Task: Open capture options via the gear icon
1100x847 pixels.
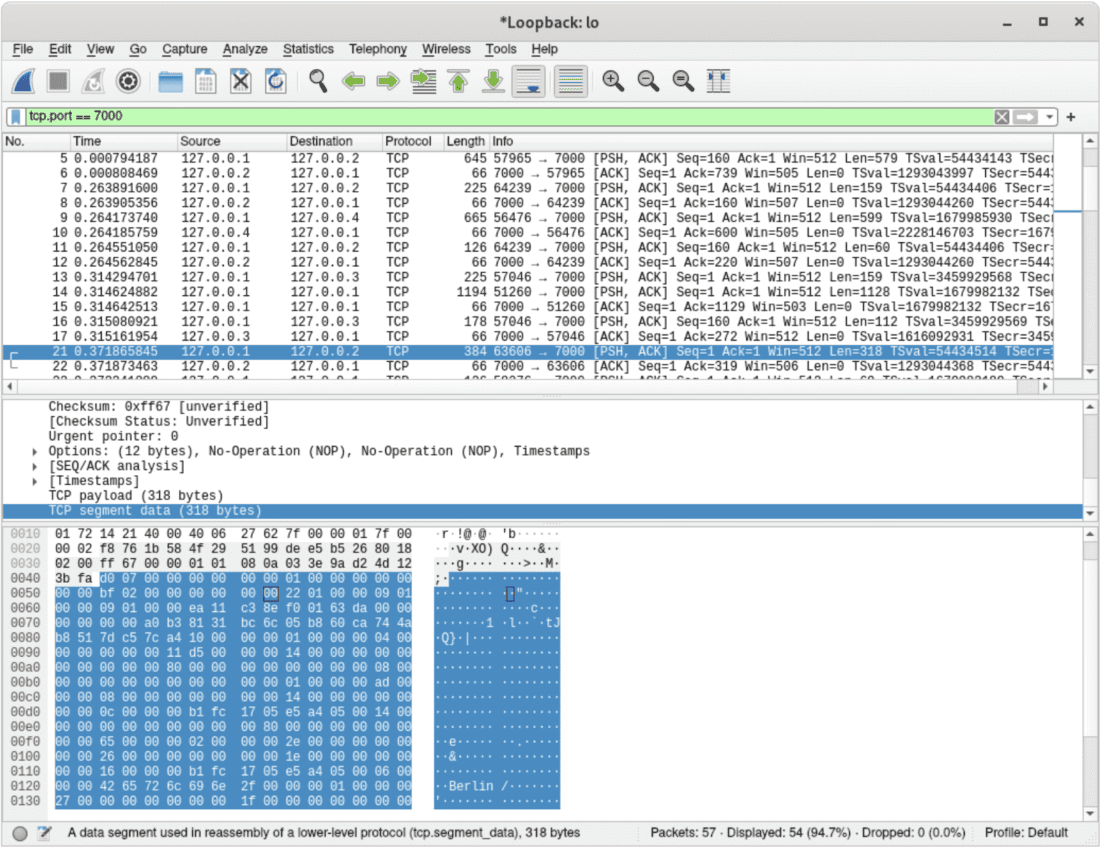Action: click(128, 81)
